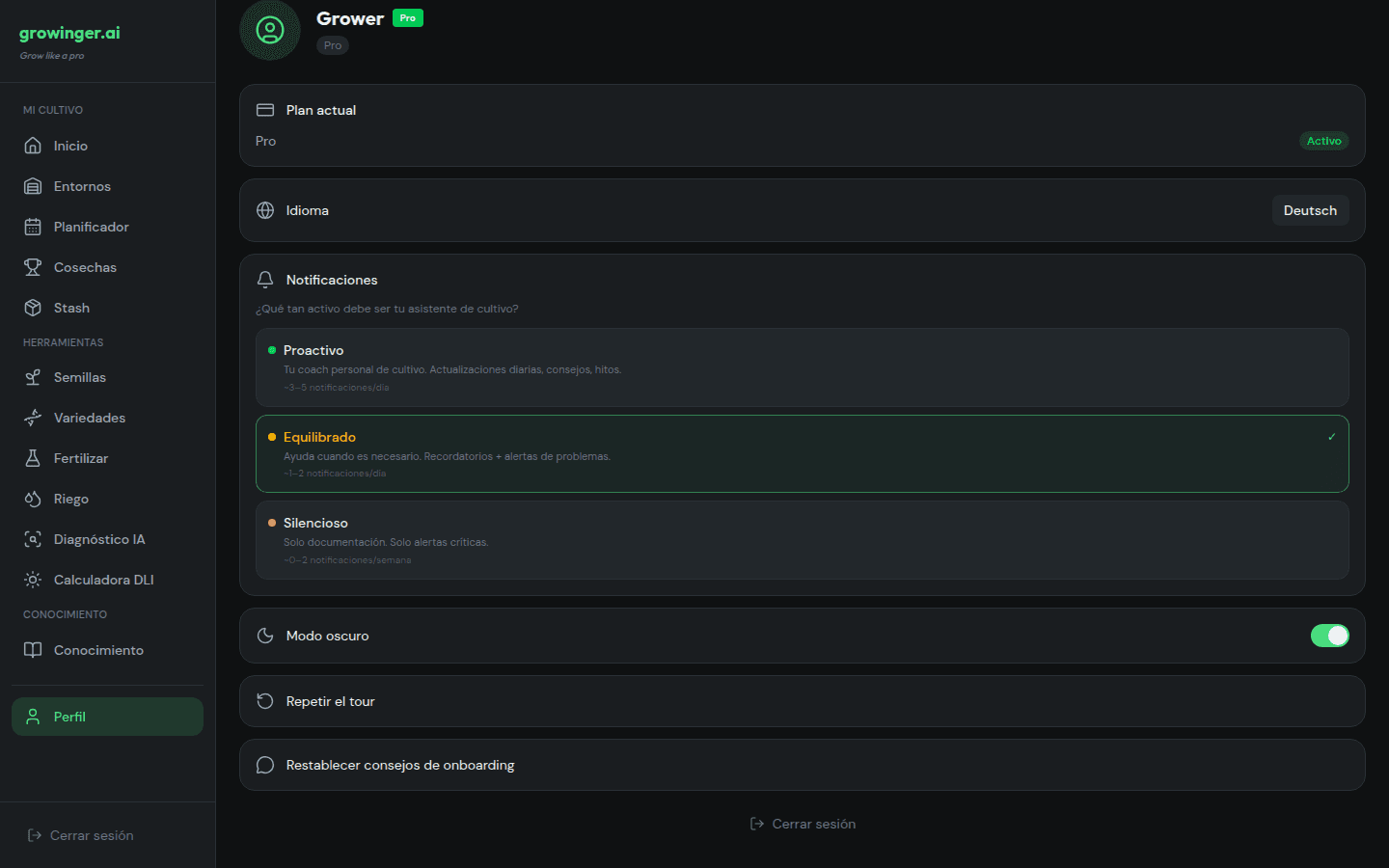1389x868 pixels.
Task: Select the Equilibrado notification option
Action: point(802,453)
